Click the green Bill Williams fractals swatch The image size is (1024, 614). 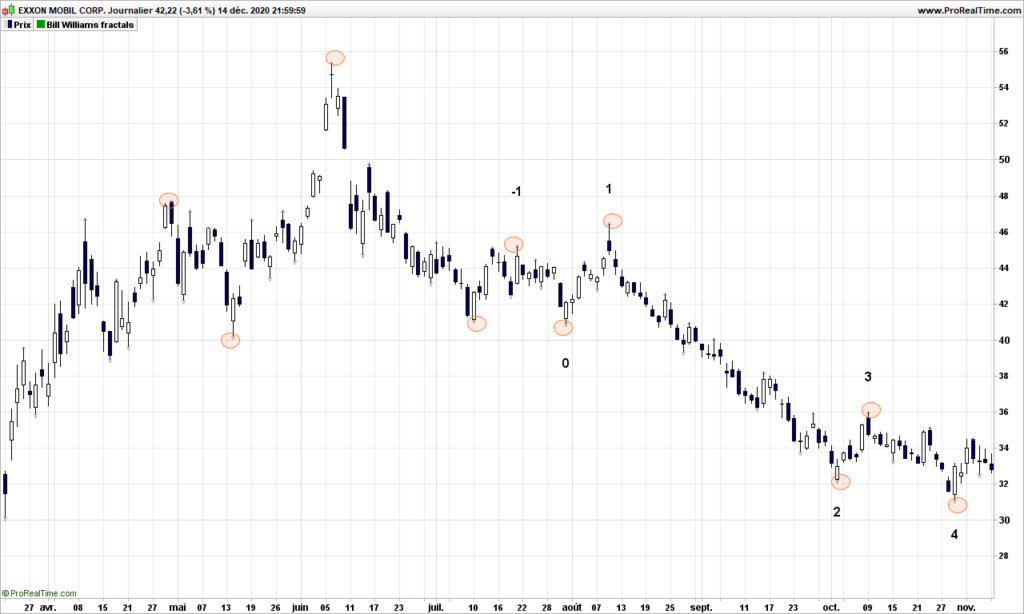(x=40, y=25)
